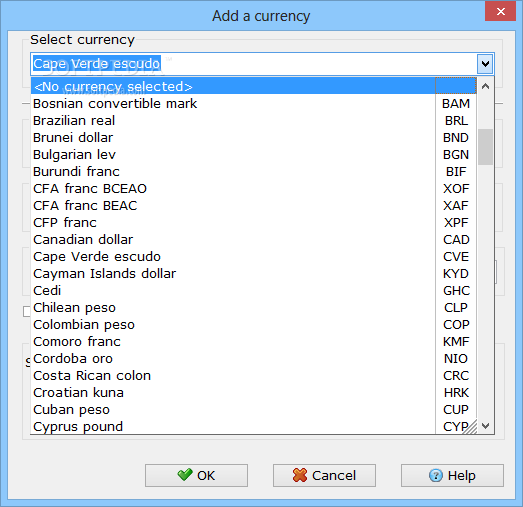Select Chilean peso
The image size is (523, 507).
[253, 308]
